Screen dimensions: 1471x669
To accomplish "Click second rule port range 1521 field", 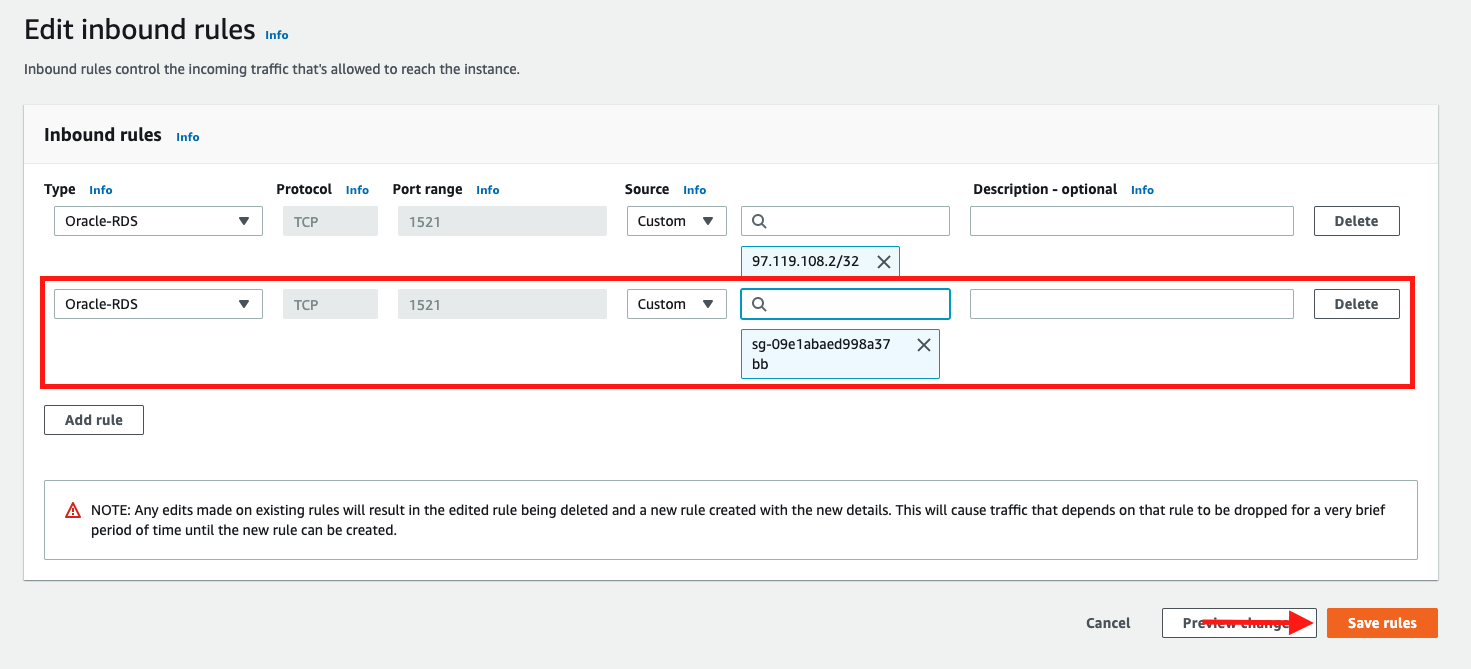I will click(x=502, y=304).
